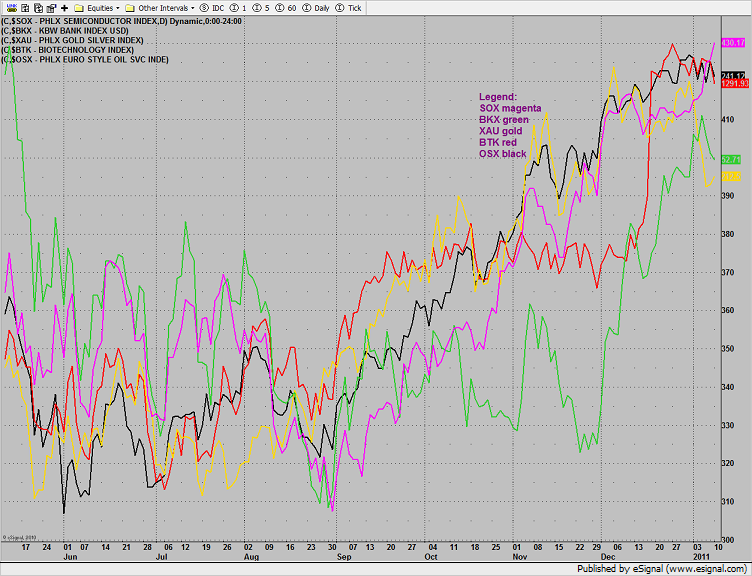
Task: Click the refresh chart window icon
Action: click(x=38, y=8)
